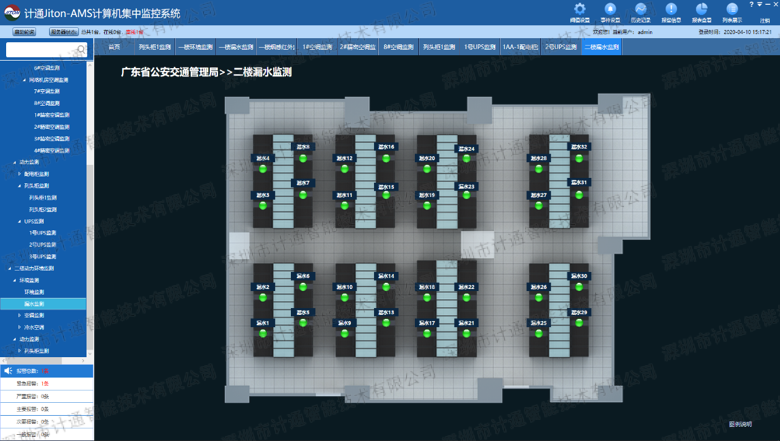Screen dimensions: 780x441
Task: Open the alarm information exclamation icon
Action: [x=671, y=9]
